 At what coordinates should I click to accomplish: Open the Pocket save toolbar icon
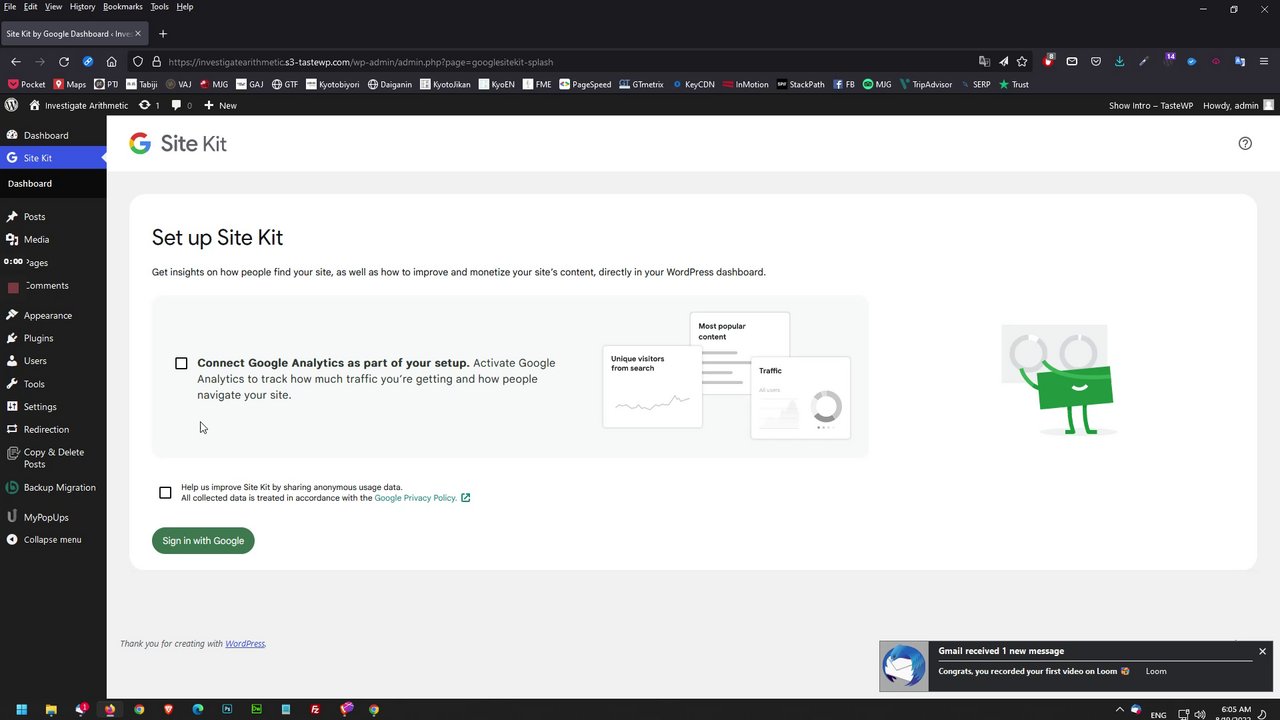pyautogui.click(x=1096, y=62)
